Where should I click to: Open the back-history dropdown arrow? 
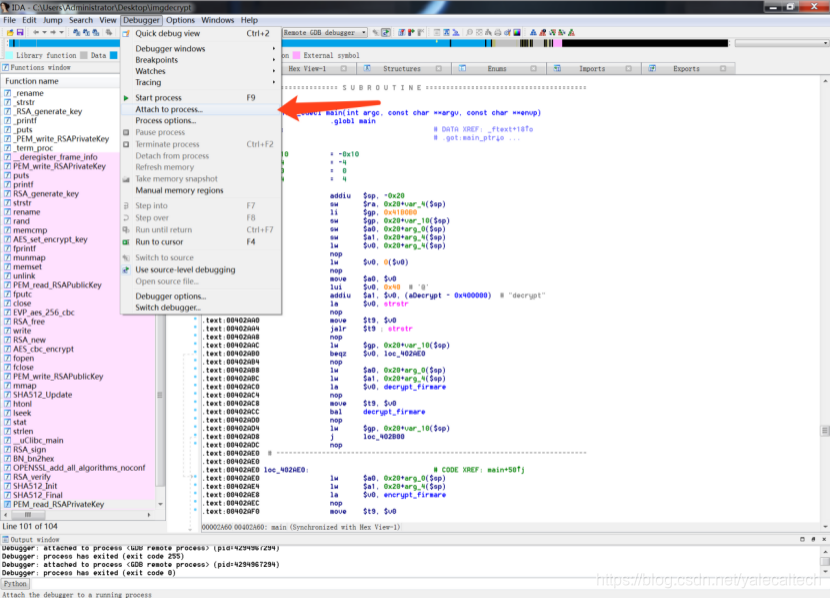[44, 33]
